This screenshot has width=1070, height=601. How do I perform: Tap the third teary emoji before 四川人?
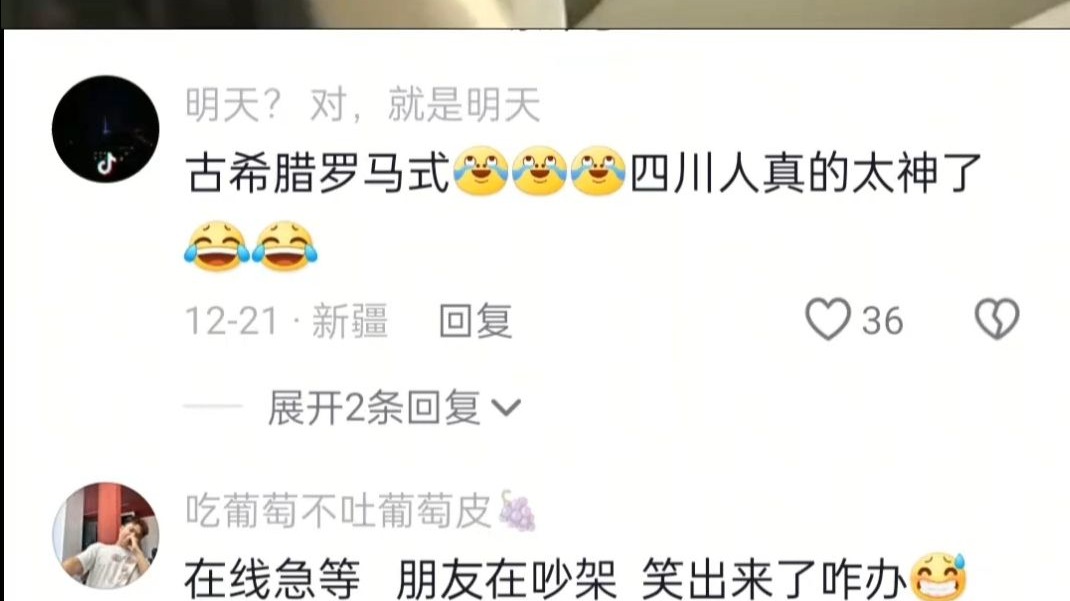click(598, 171)
